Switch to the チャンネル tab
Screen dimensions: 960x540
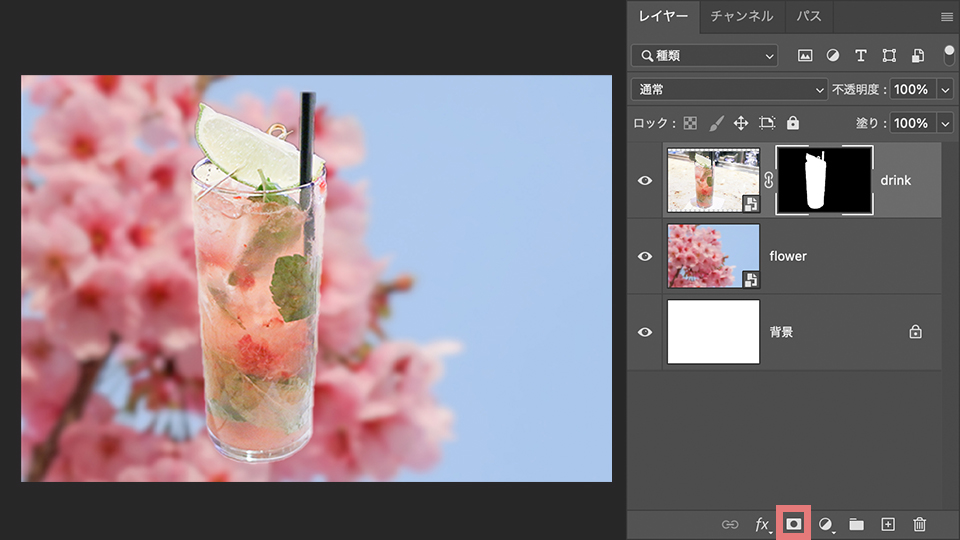(742, 17)
